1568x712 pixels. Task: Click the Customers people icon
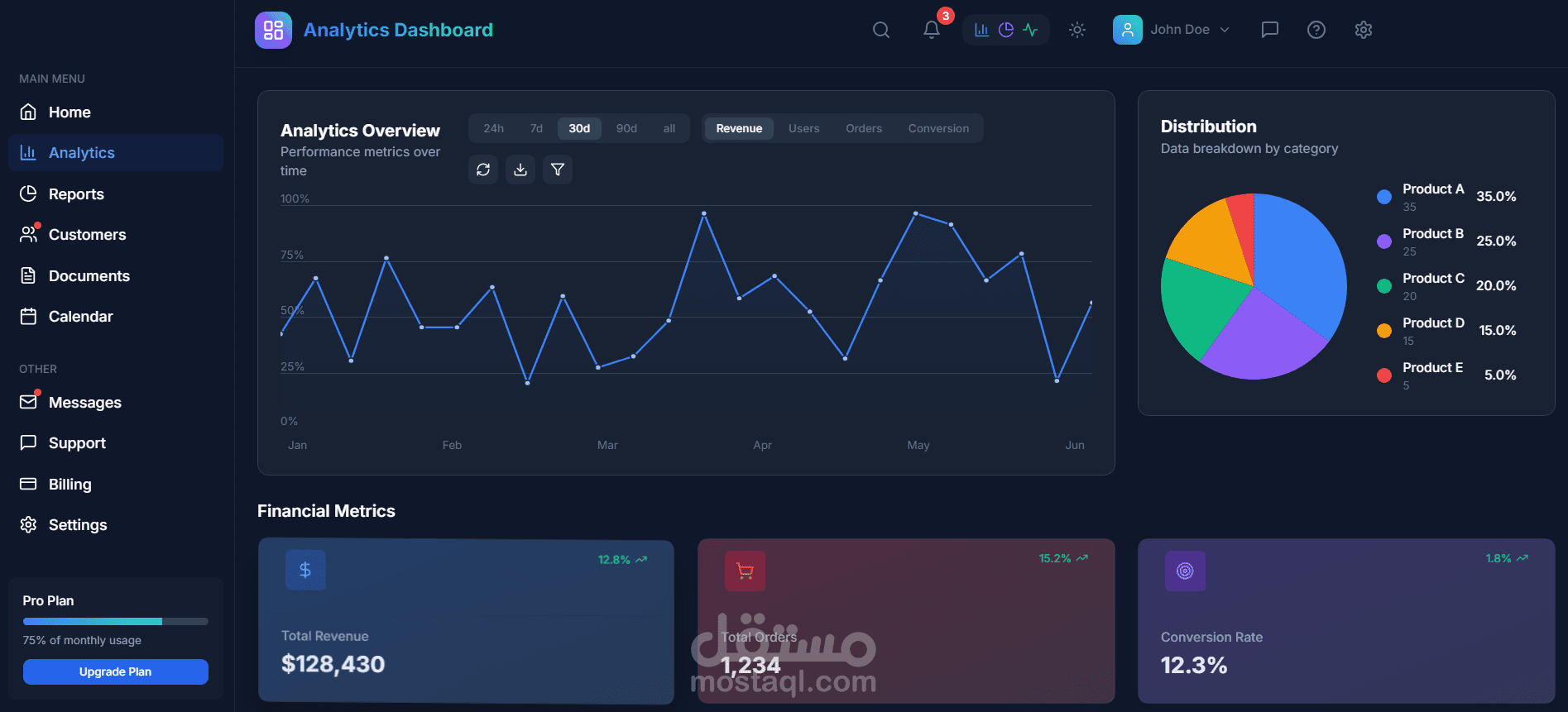click(x=28, y=235)
